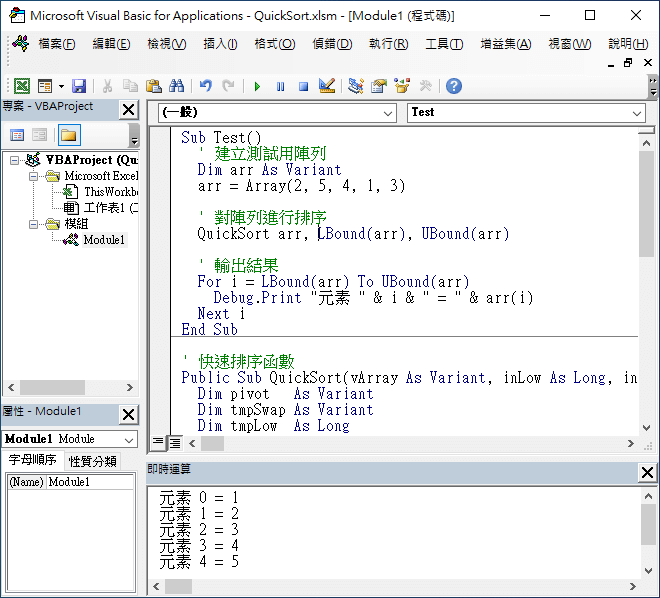This screenshot has width=660, height=598.
Task: Open the Properties Window toolbar icon
Action: pos(379,86)
